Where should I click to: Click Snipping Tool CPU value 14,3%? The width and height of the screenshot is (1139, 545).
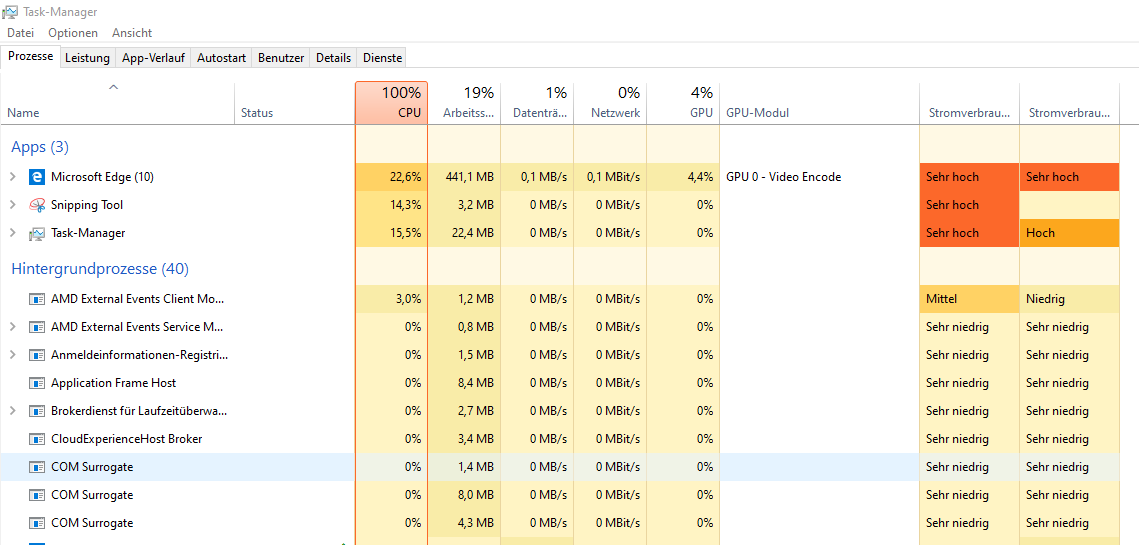[x=392, y=205]
